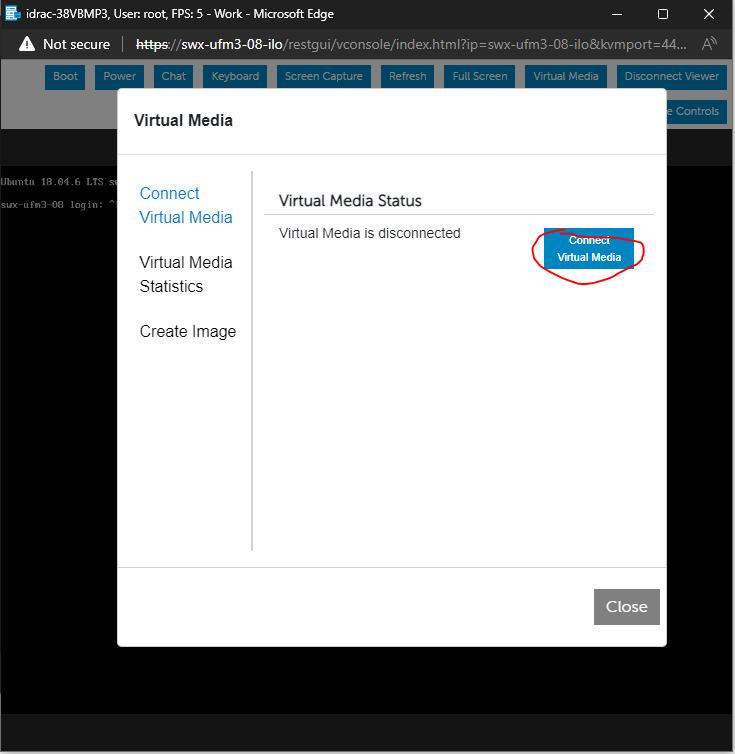Click the Disconnect Viewer button
This screenshot has width=735, height=754.
pyautogui.click(x=671, y=76)
